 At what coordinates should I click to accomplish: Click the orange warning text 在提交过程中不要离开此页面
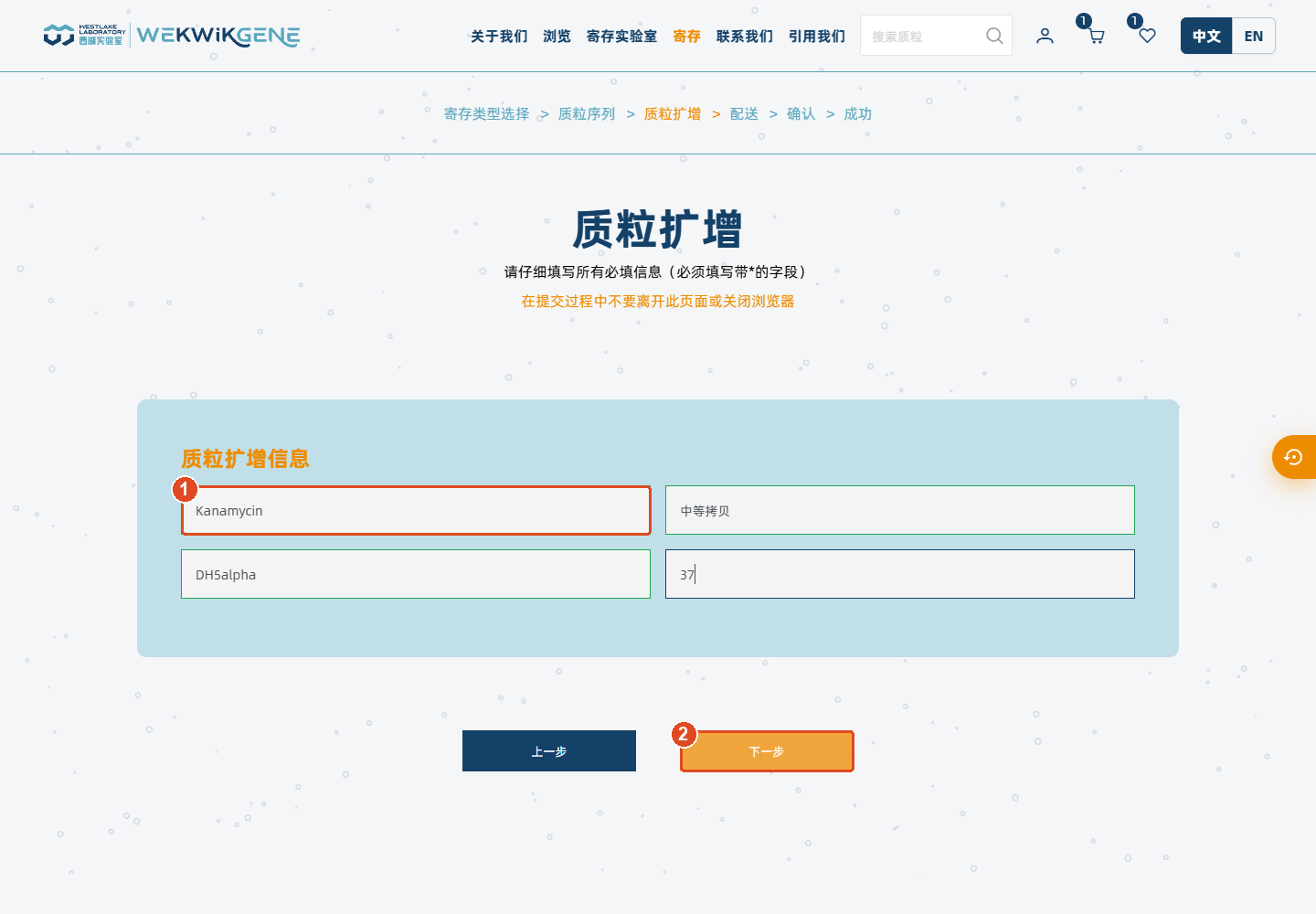658,301
